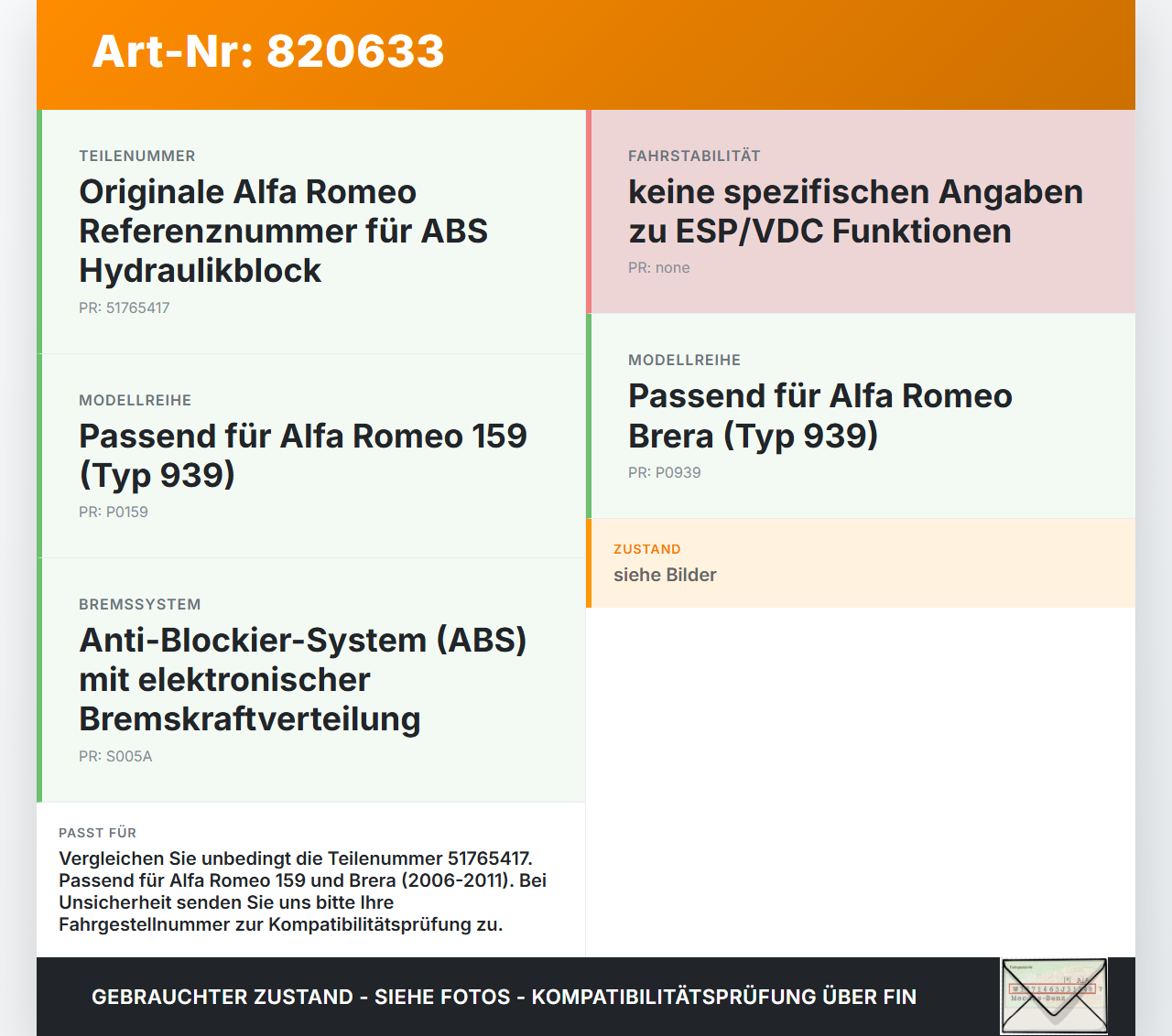Image resolution: width=1172 pixels, height=1036 pixels.
Task: Click the Passt für compatibility note text
Action: click(303, 891)
